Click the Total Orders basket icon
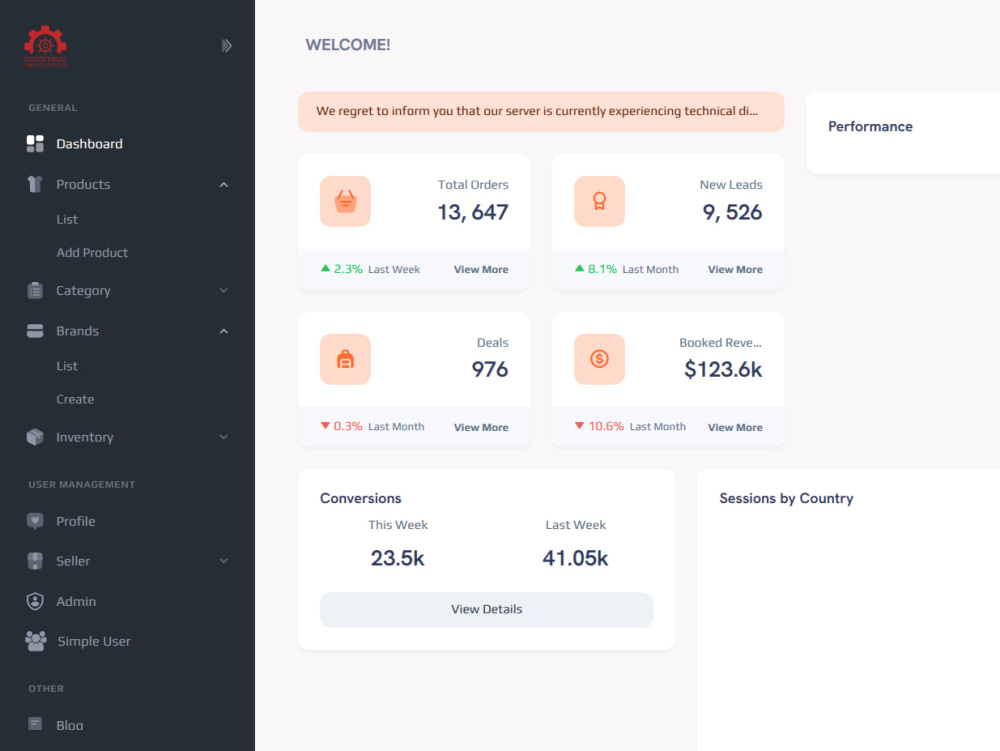Image resolution: width=1000 pixels, height=751 pixels. (345, 201)
